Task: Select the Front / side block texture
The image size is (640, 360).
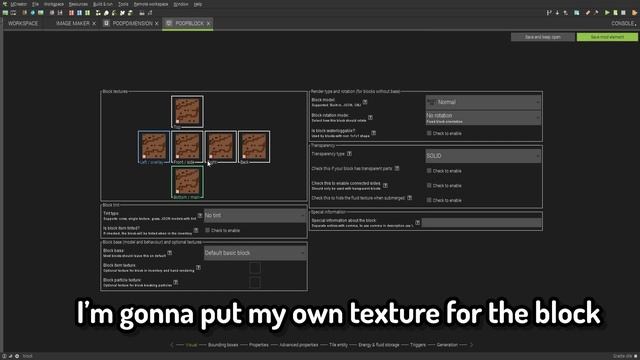Action: 187,147
